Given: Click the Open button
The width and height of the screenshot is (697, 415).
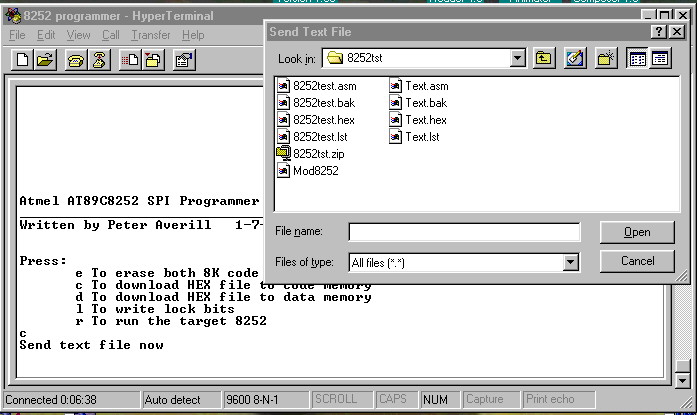Looking at the screenshot, I should [637, 232].
